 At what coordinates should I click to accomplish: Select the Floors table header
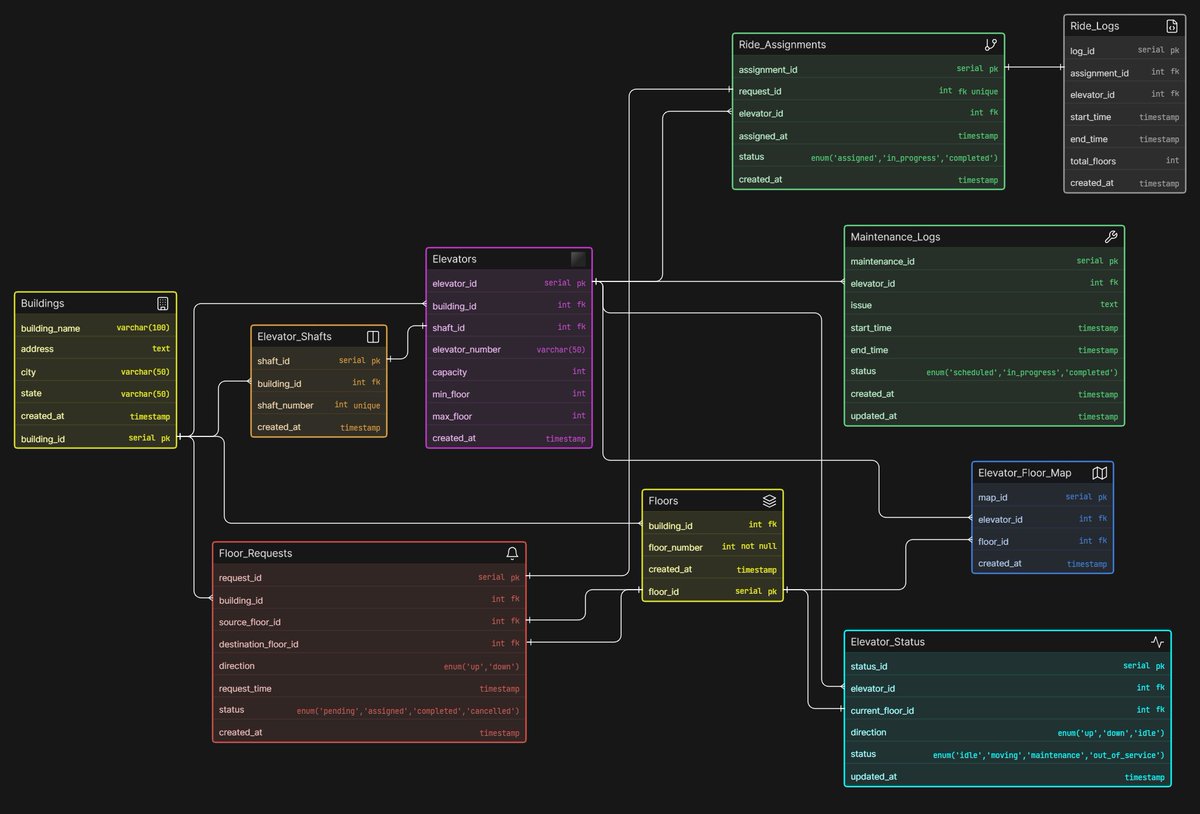tap(712, 501)
